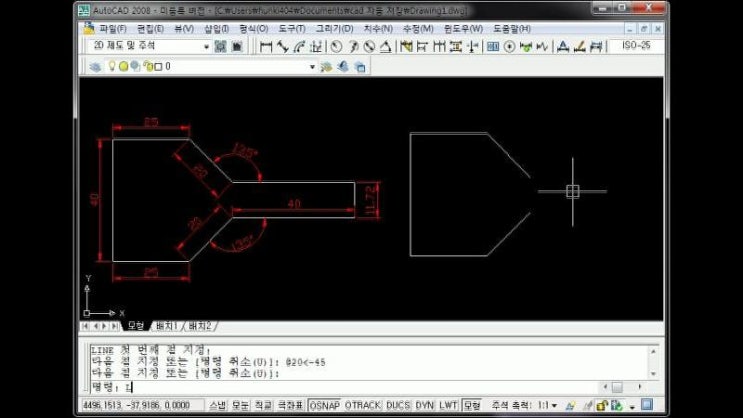Select the Dimension Text Edit tool
This screenshot has height=418, width=743.
coord(580,46)
